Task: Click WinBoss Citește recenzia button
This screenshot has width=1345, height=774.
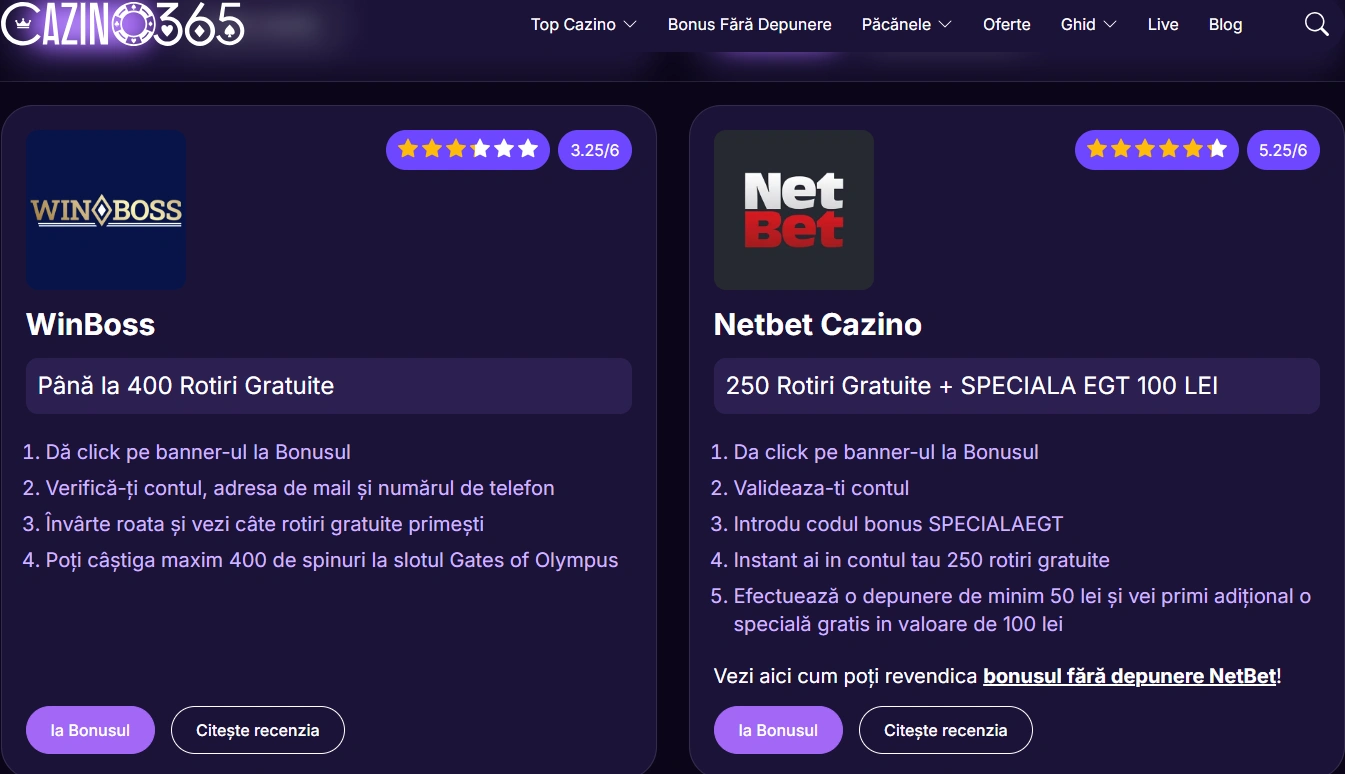Action: click(x=258, y=730)
